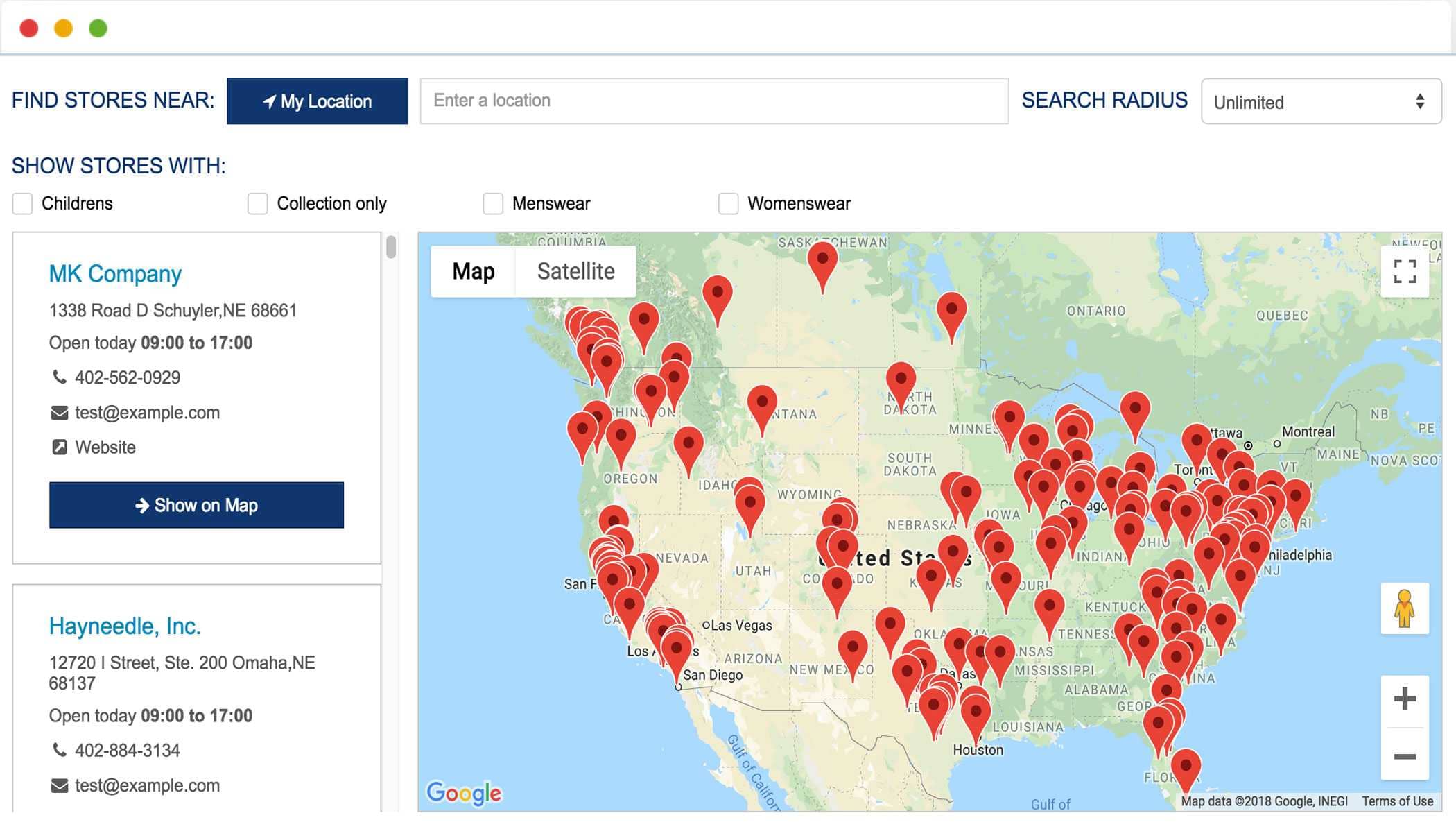This screenshot has width=1456, height=829.
Task: Click MK Company email test@example.com
Action: [x=147, y=413]
